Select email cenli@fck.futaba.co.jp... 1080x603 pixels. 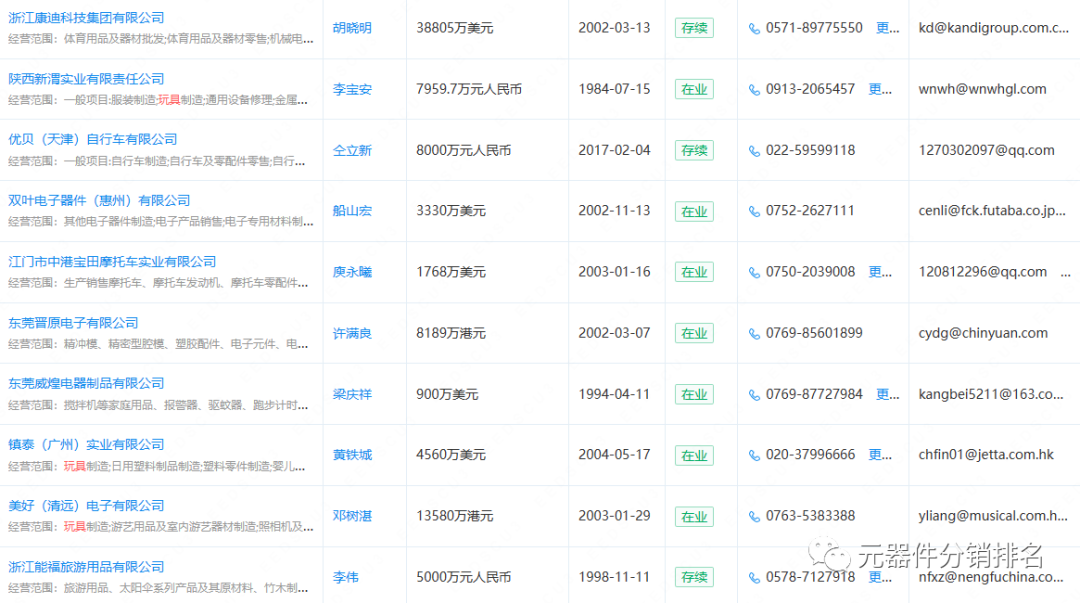click(992, 211)
